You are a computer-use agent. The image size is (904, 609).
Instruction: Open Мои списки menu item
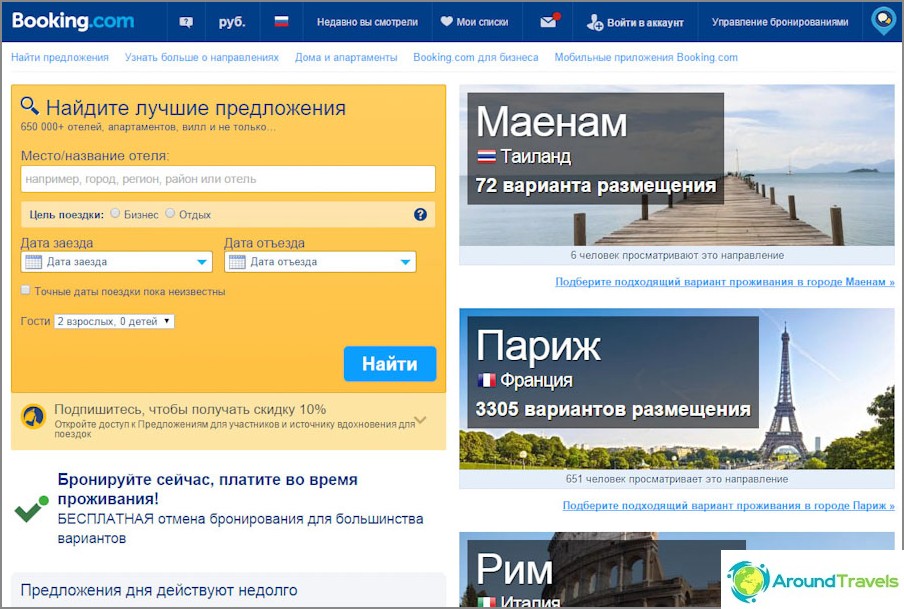coord(482,22)
